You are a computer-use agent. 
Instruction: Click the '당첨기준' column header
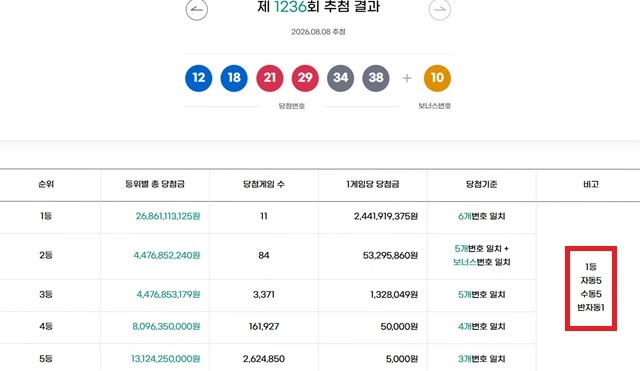tap(482, 184)
